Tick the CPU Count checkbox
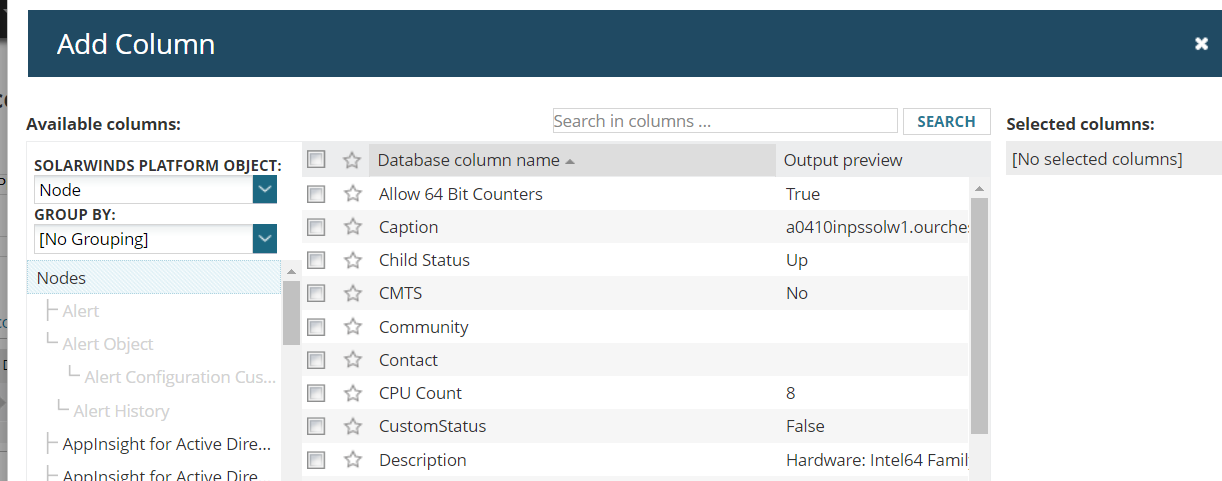Screen dimensions: 1222x481 click(x=316, y=393)
